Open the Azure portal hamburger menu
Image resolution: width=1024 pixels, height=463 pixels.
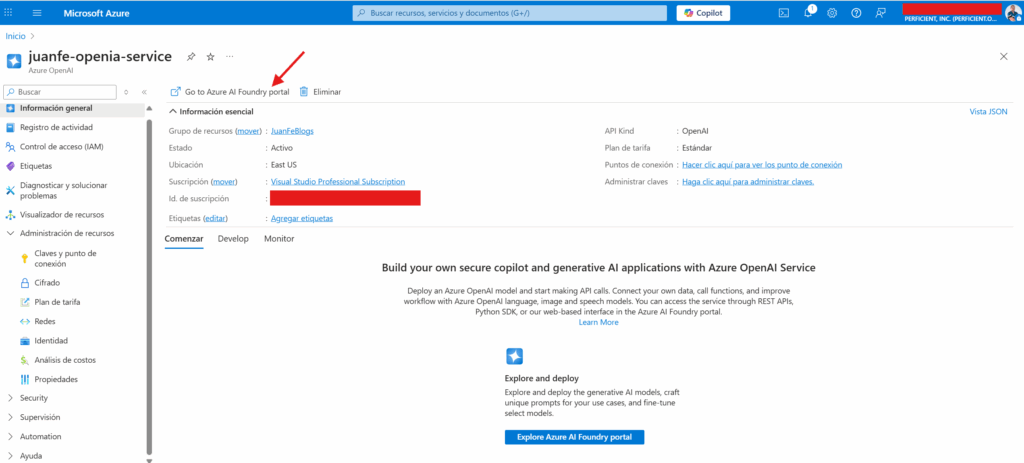point(37,13)
